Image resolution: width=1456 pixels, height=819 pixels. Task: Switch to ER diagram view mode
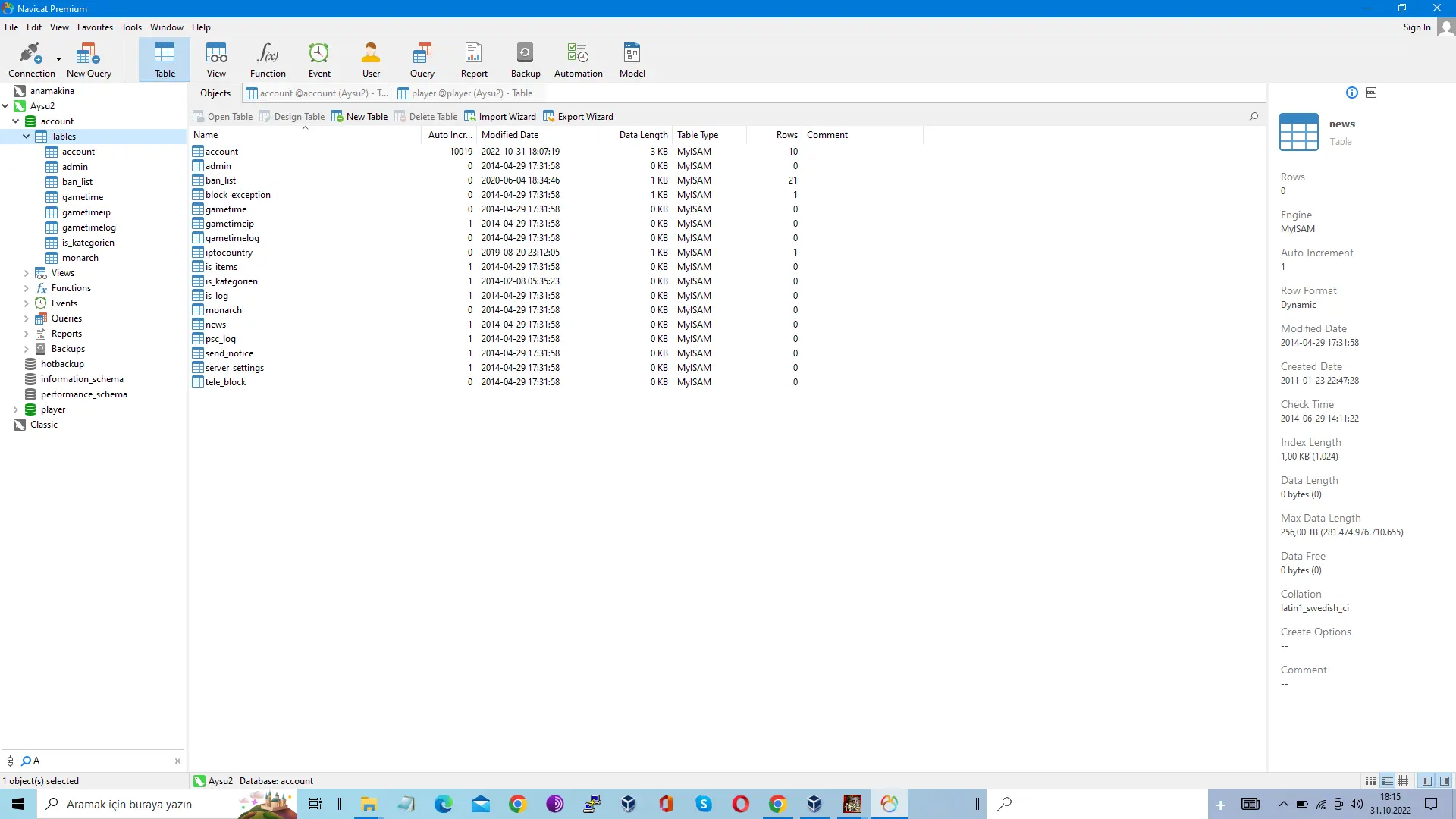[1404, 781]
